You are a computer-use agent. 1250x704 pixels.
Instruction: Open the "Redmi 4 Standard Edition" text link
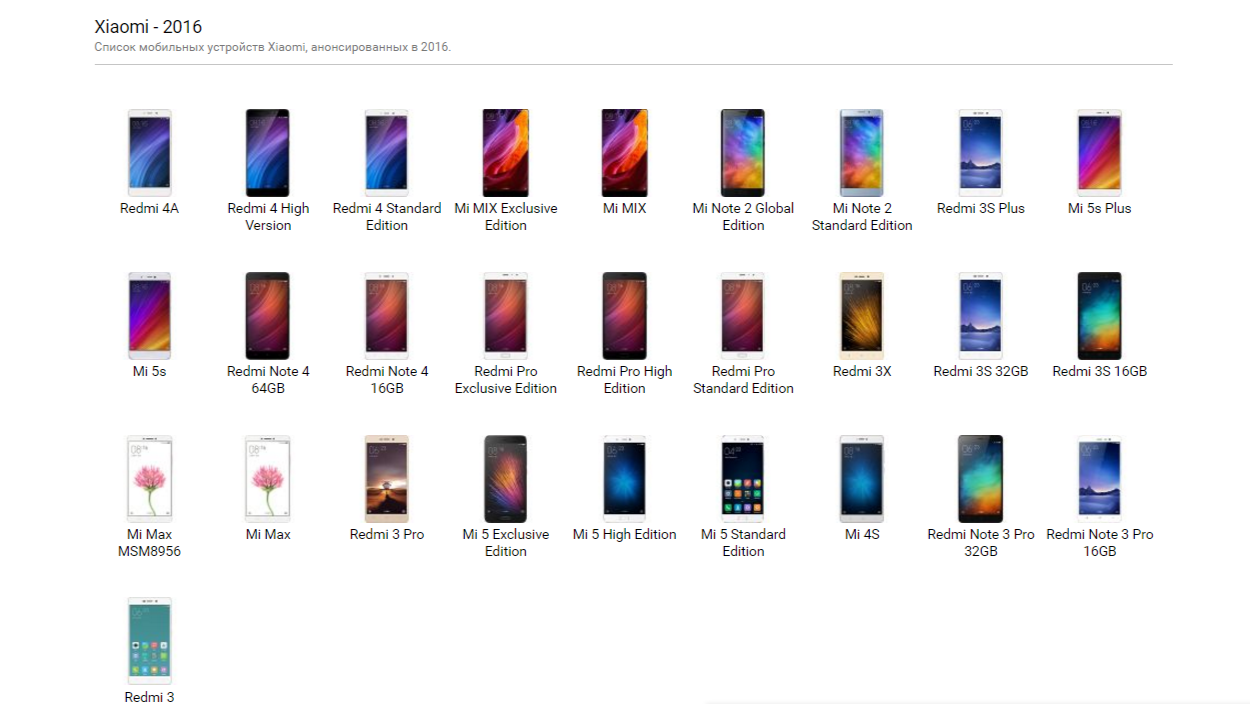(x=387, y=217)
